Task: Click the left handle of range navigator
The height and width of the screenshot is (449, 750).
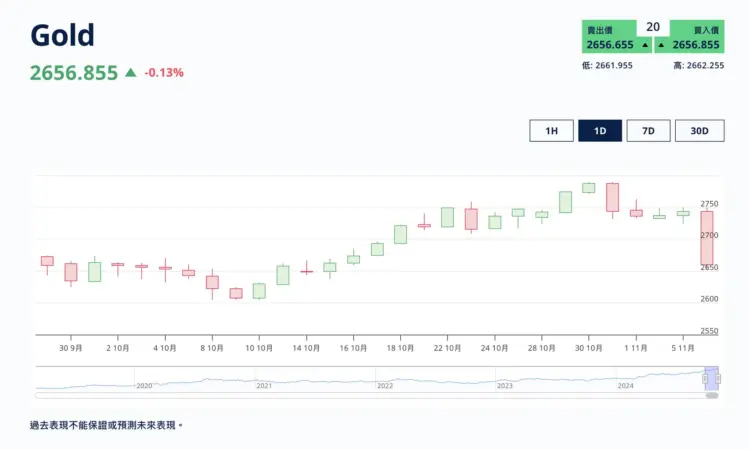Action: point(705,379)
